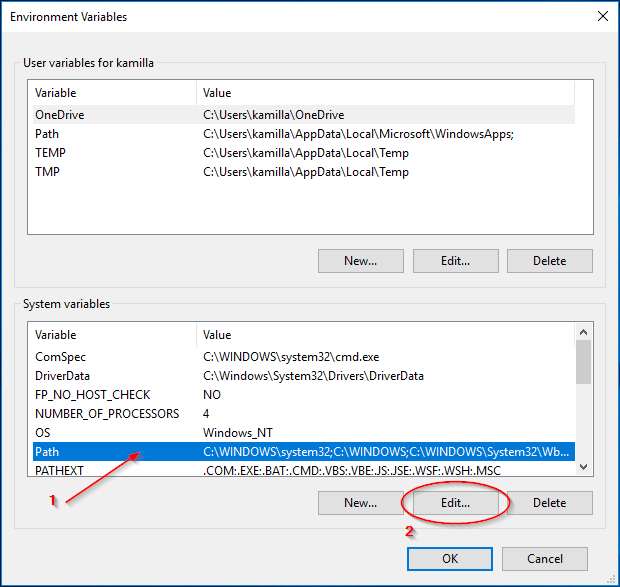Close the Environment Variables dialog
620x587 pixels.
point(601,16)
